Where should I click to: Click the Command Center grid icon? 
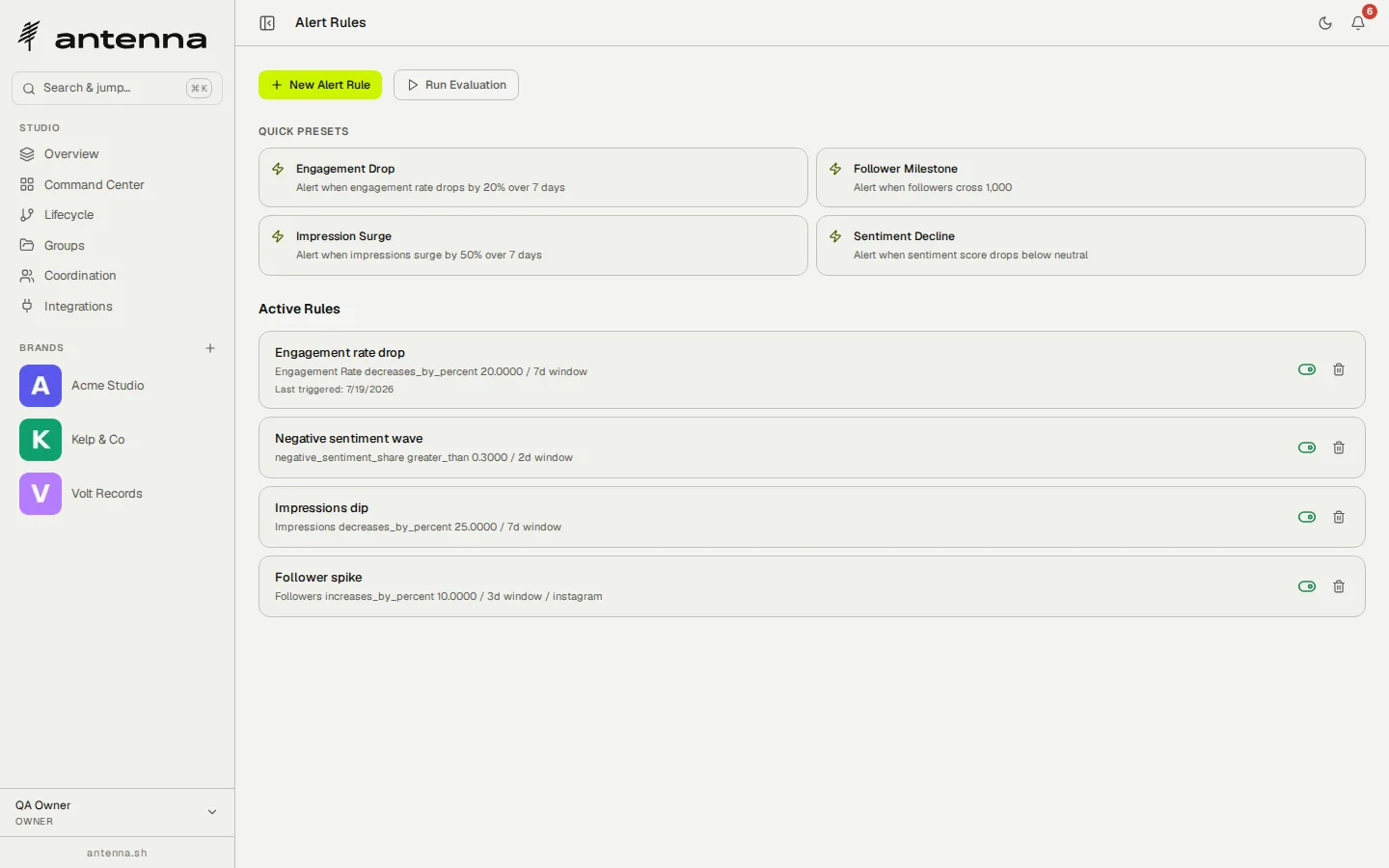coord(27,184)
